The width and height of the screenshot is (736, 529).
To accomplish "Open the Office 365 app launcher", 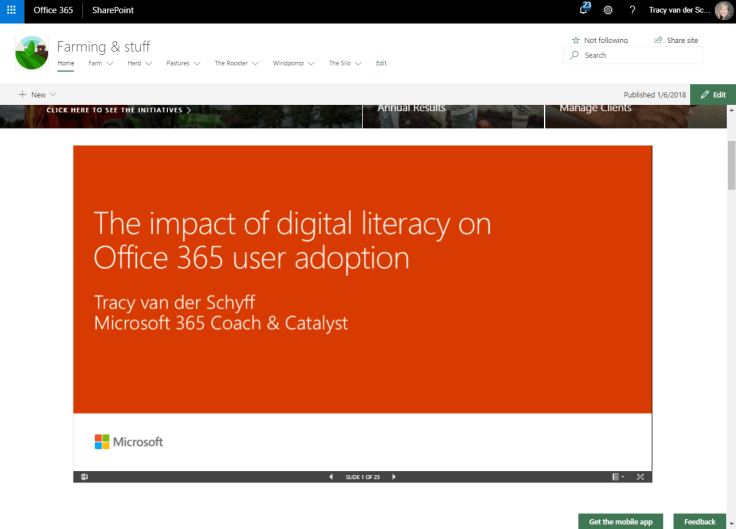I will click(11, 10).
